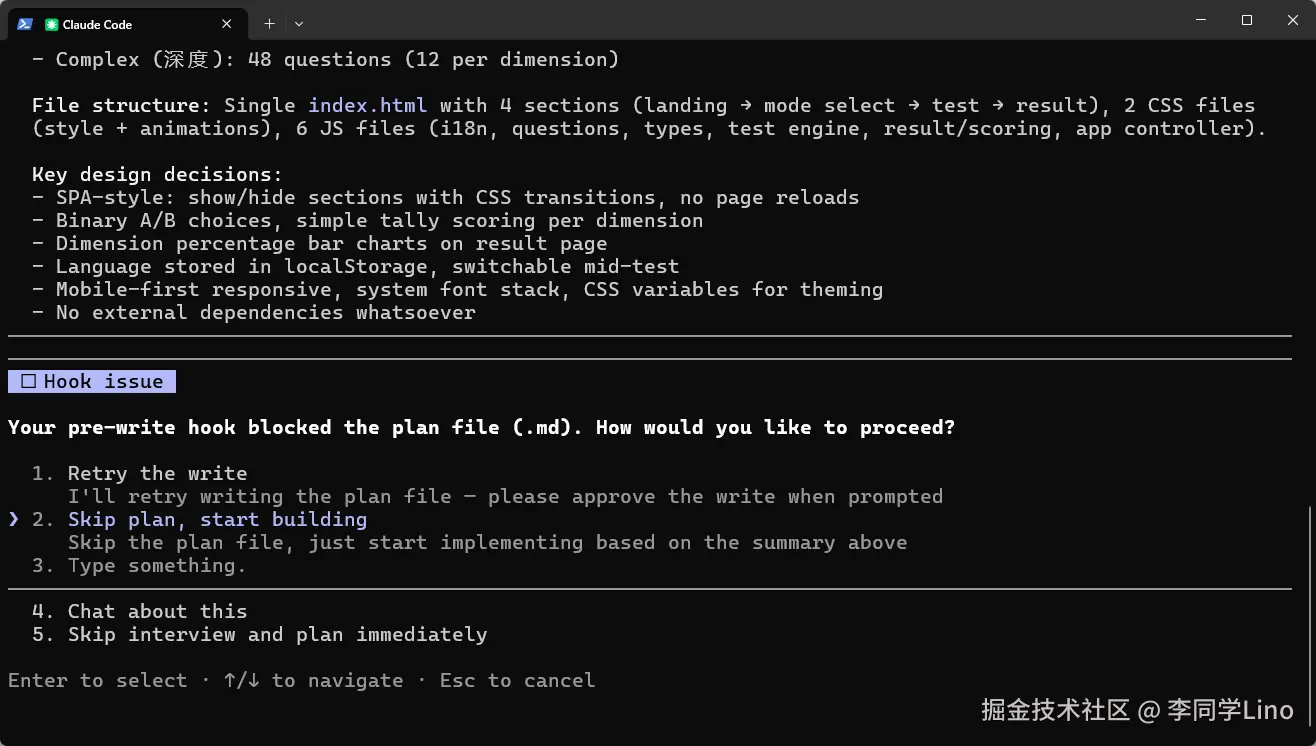Expand the new tab profile dropdown chevron
Image resolution: width=1316 pixels, height=746 pixels.
299,24
